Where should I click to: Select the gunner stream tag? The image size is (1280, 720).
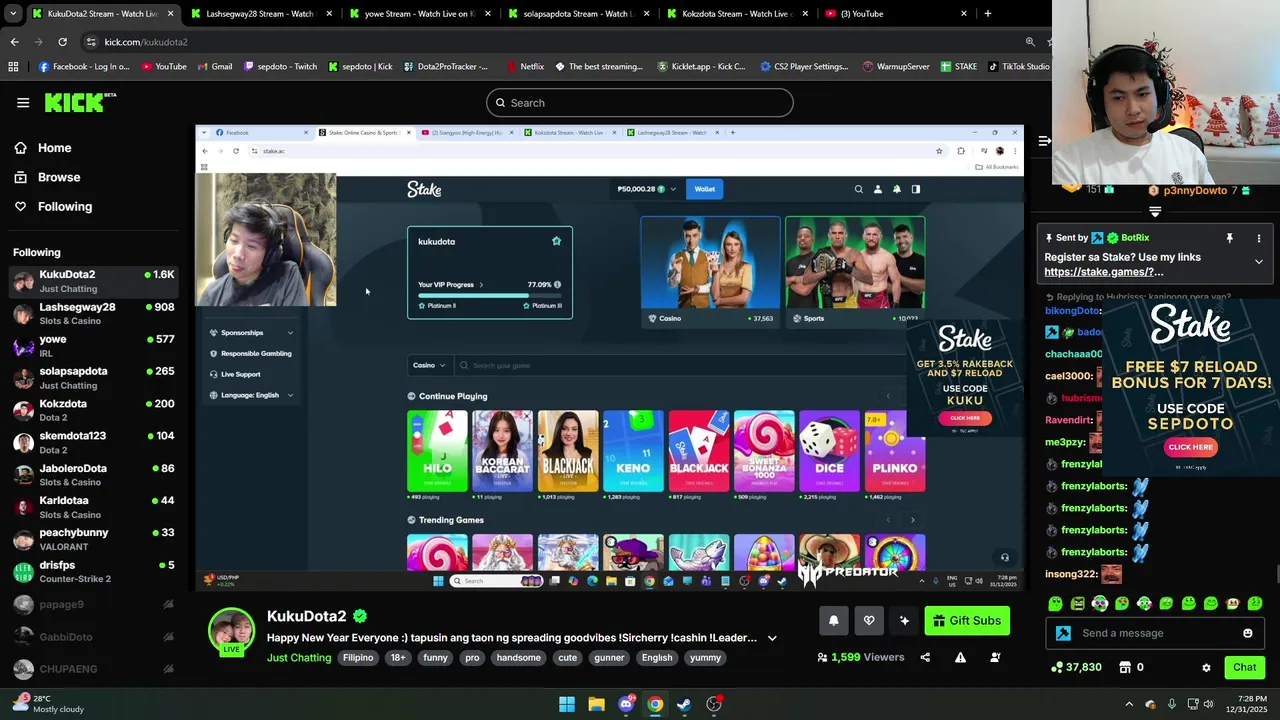tap(609, 657)
